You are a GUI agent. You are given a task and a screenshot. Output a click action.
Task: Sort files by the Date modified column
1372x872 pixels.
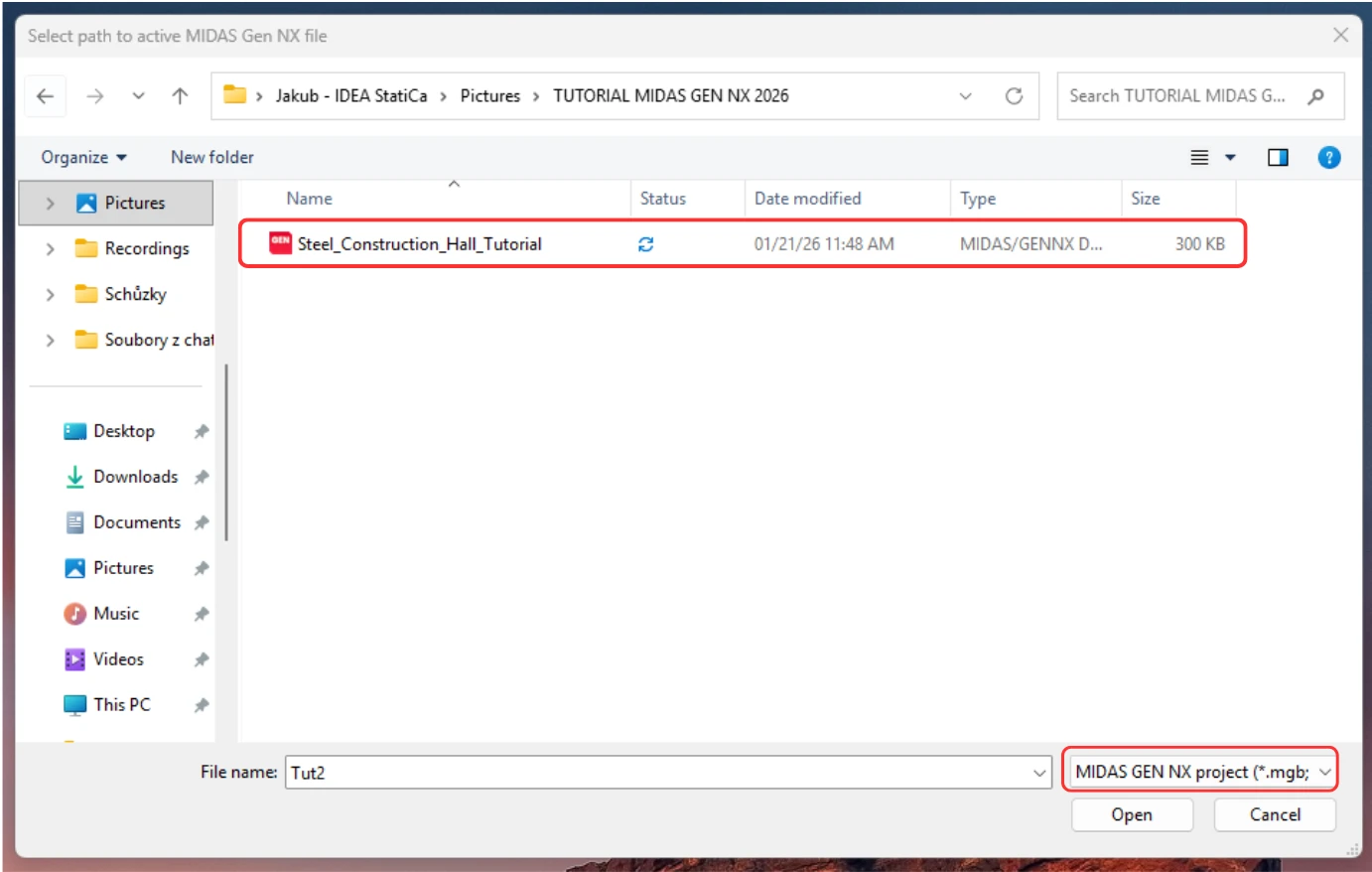(807, 199)
